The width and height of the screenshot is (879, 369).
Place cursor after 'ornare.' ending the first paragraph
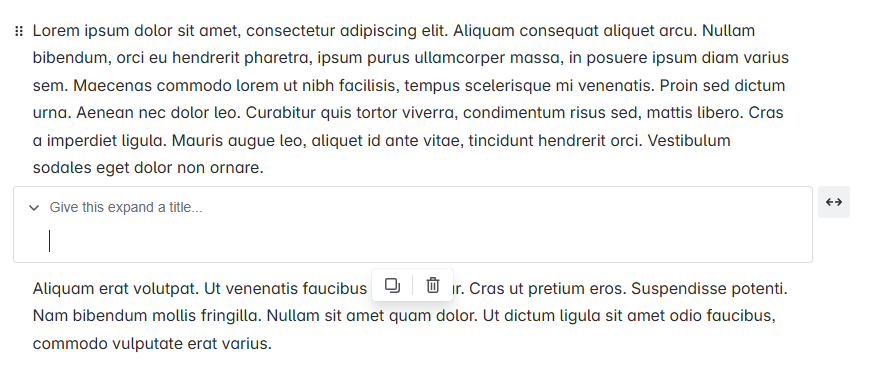click(x=264, y=168)
